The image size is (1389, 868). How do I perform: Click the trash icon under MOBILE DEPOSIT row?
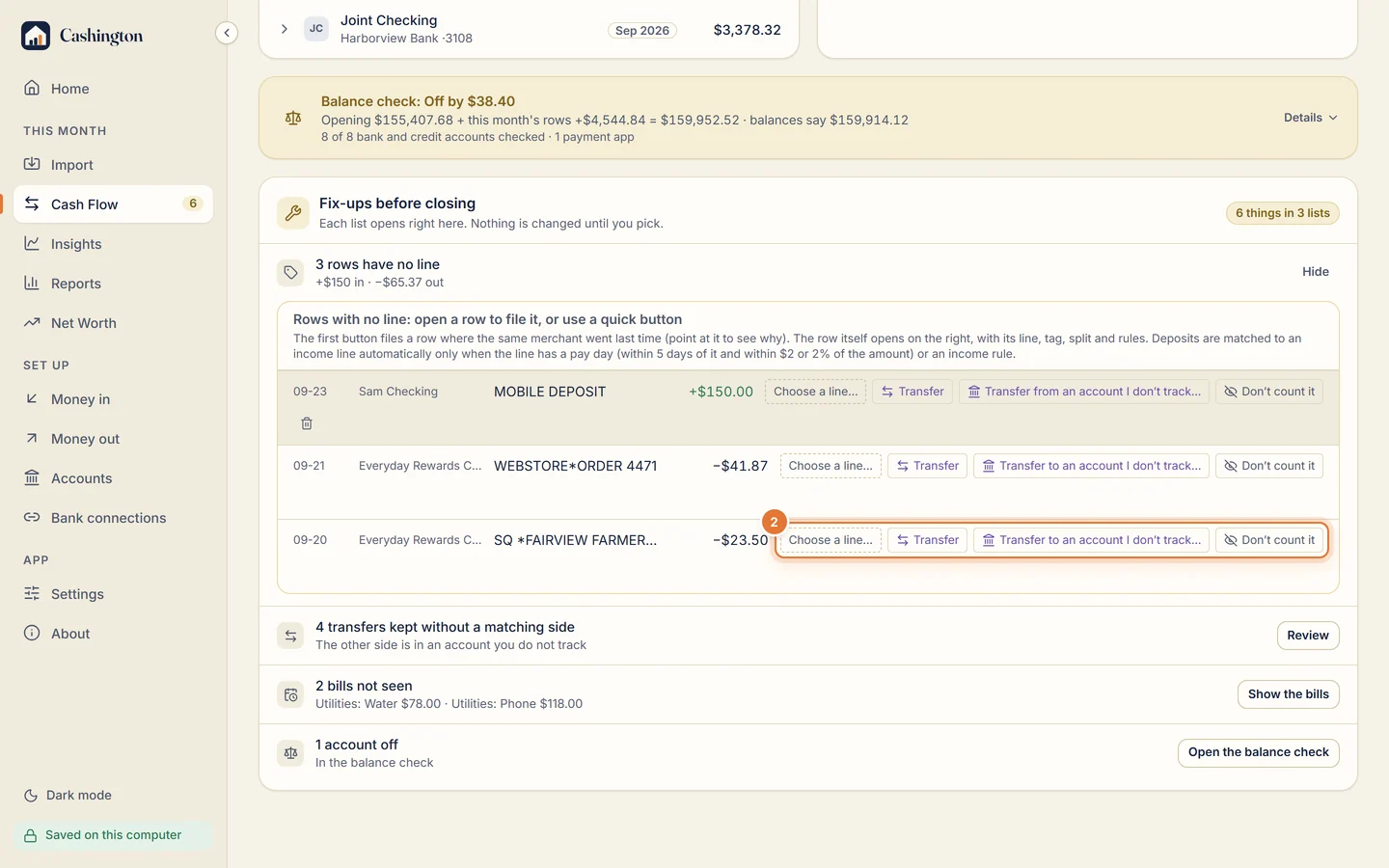coord(307,423)
